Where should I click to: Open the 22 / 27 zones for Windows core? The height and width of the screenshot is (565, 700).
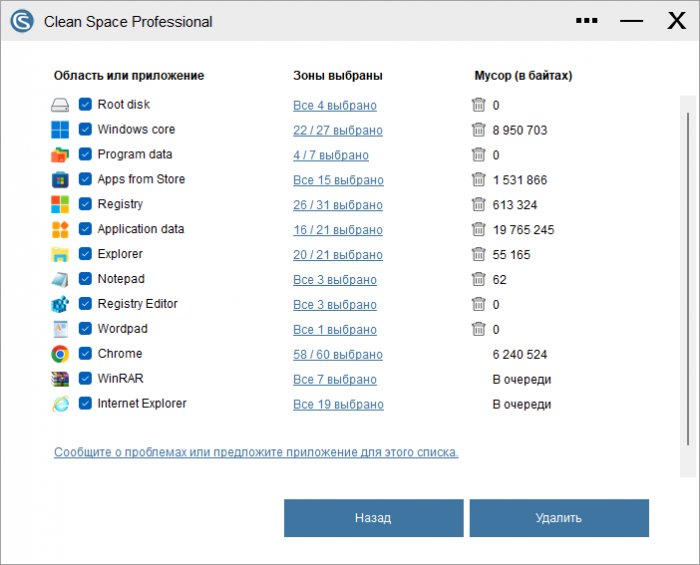[x=337, y=130]
